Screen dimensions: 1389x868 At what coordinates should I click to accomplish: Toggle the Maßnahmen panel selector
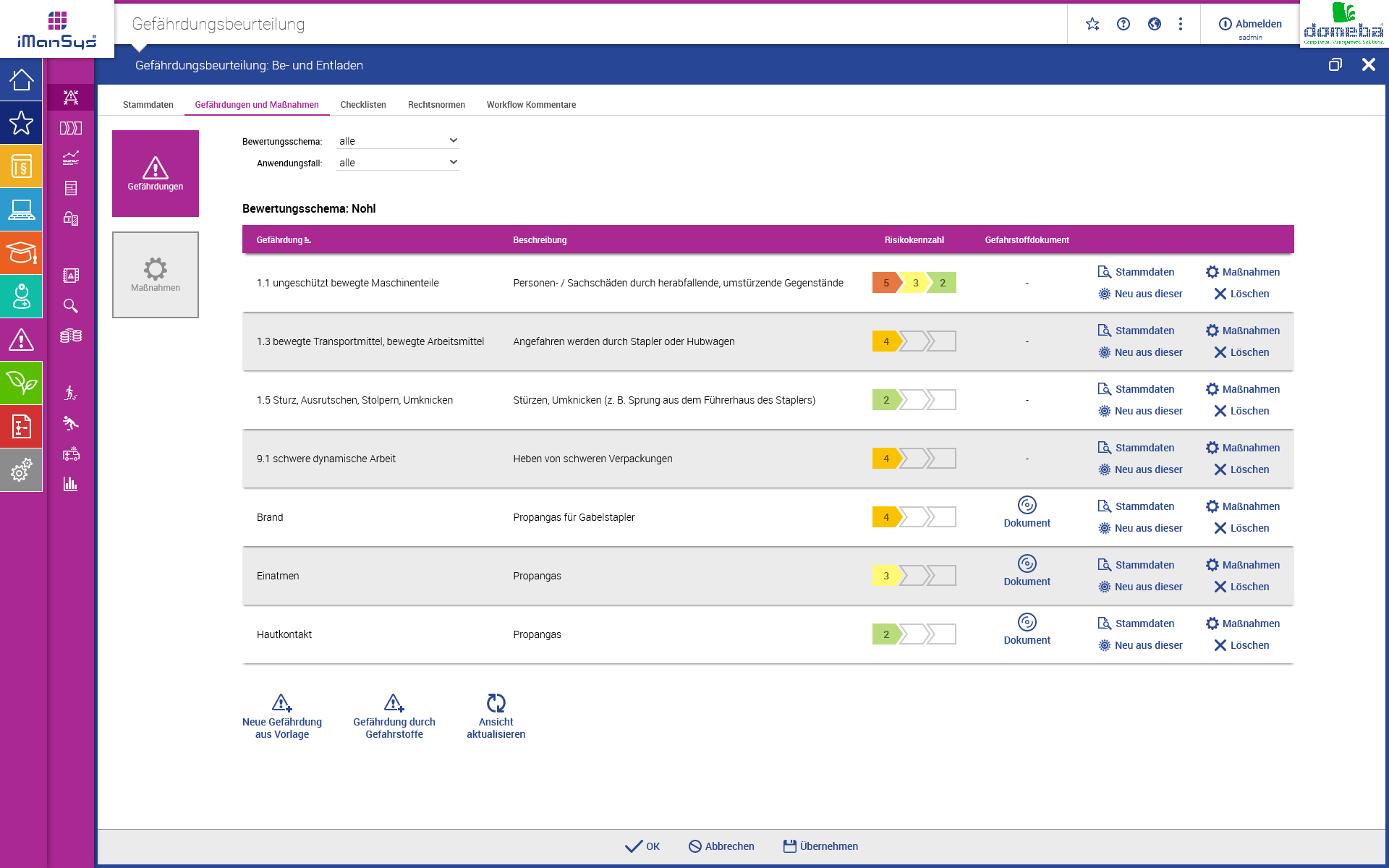[x=155, y=275]
